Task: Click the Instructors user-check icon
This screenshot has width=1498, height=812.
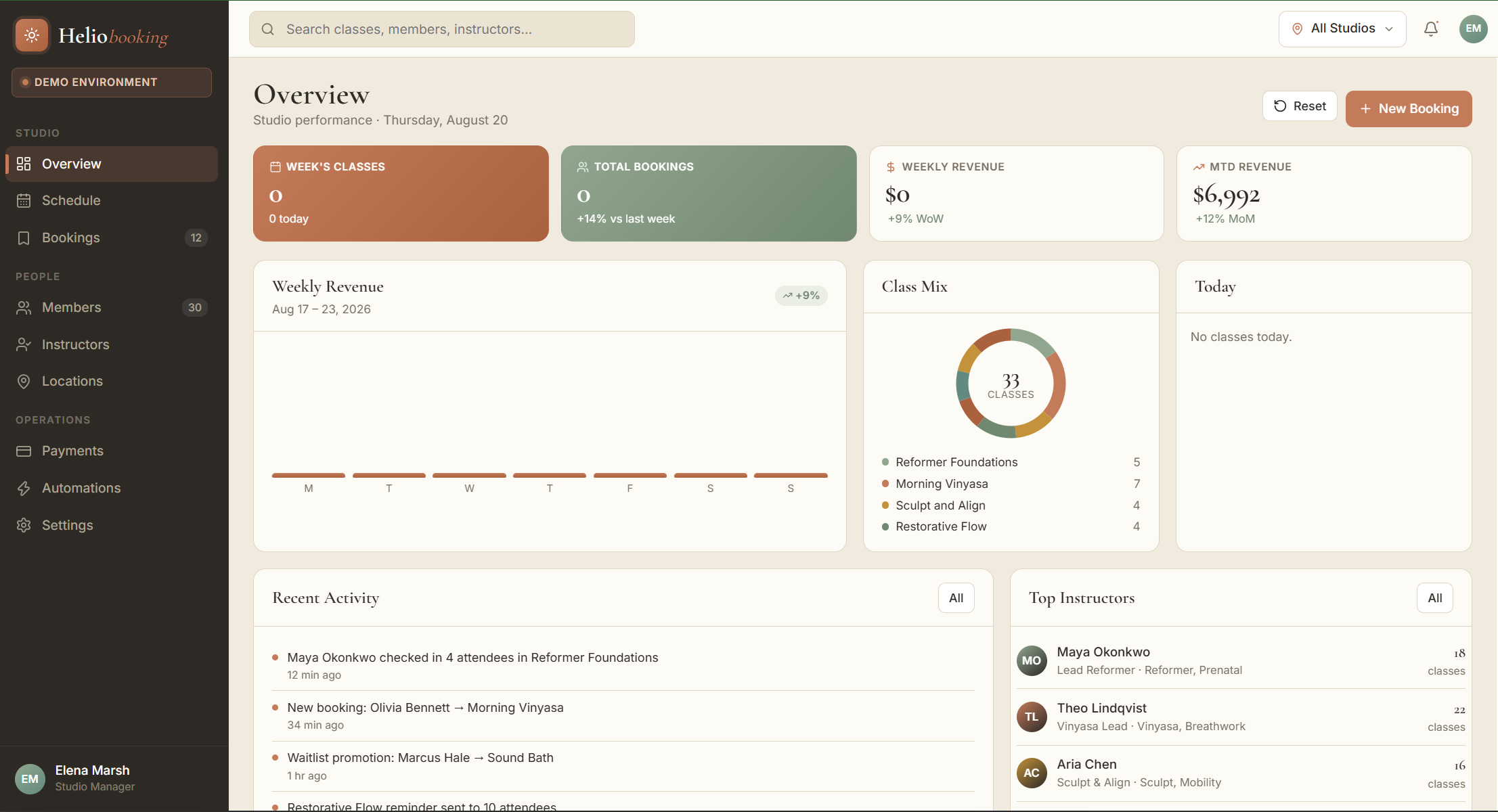Action: click(24, 344)
